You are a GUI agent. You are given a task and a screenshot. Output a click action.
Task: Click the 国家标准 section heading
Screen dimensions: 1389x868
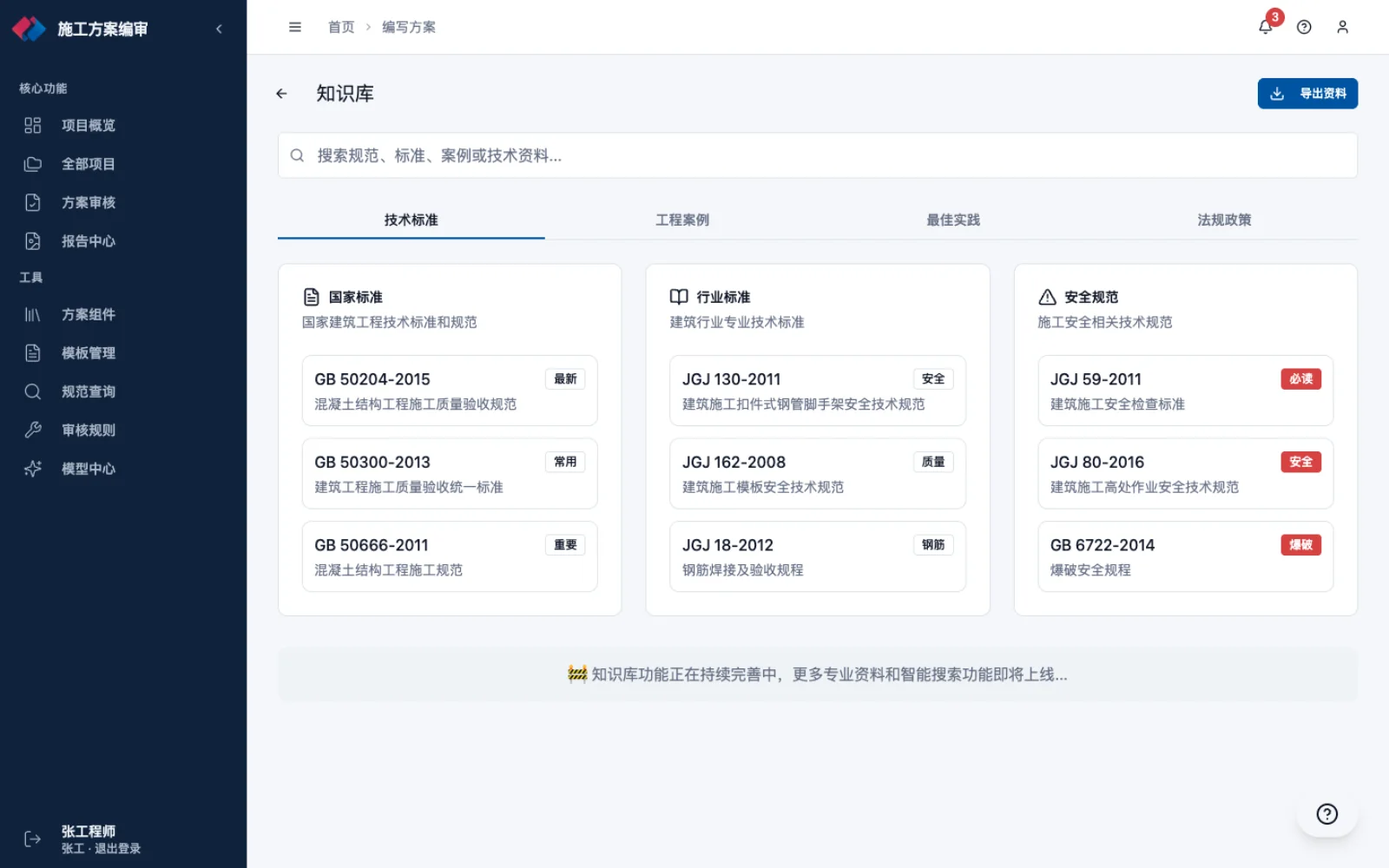355,297
